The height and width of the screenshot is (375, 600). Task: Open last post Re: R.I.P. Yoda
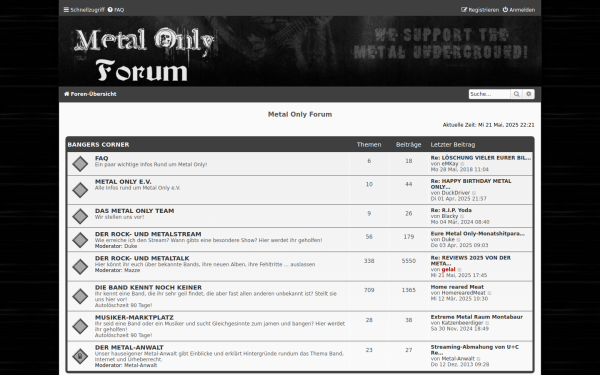point(451,210)
